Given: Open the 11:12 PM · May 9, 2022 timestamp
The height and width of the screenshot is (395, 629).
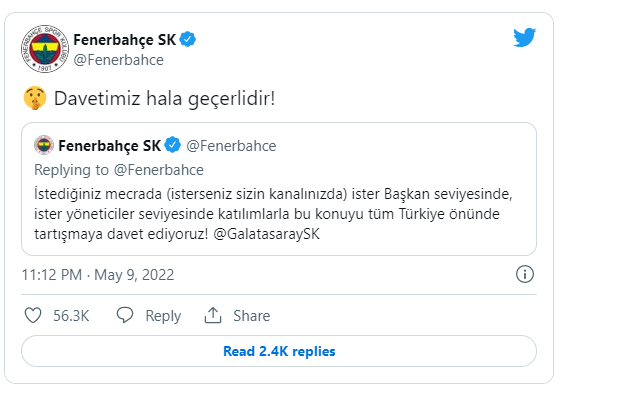Looking at the screenshot, I should pyautogui.click(x=98, y=275).
